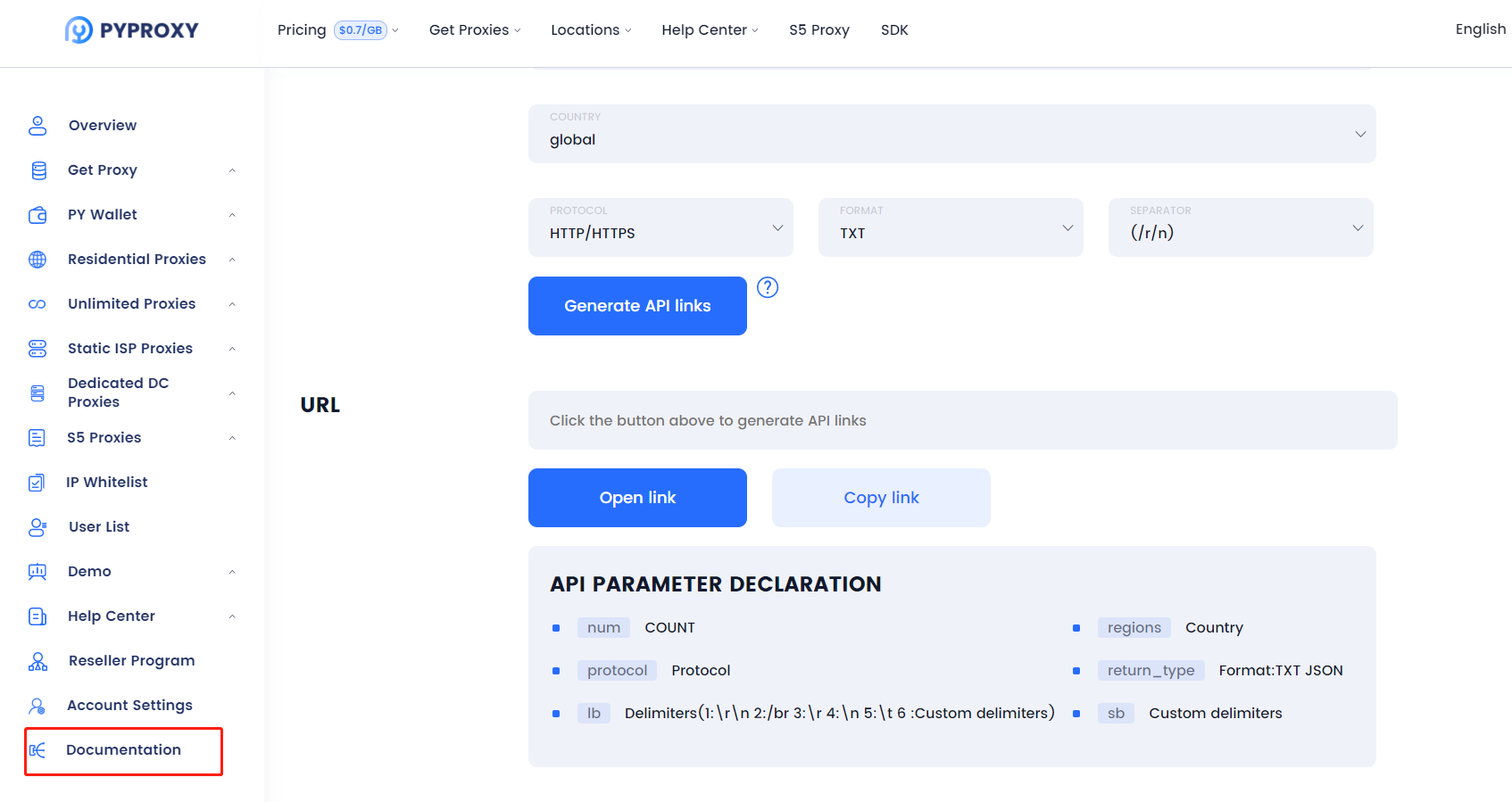The width and height of the screenshot is (1512, 802).
Task: Click the 'sb' parameter tag
Action: [x=1116, y=714]
